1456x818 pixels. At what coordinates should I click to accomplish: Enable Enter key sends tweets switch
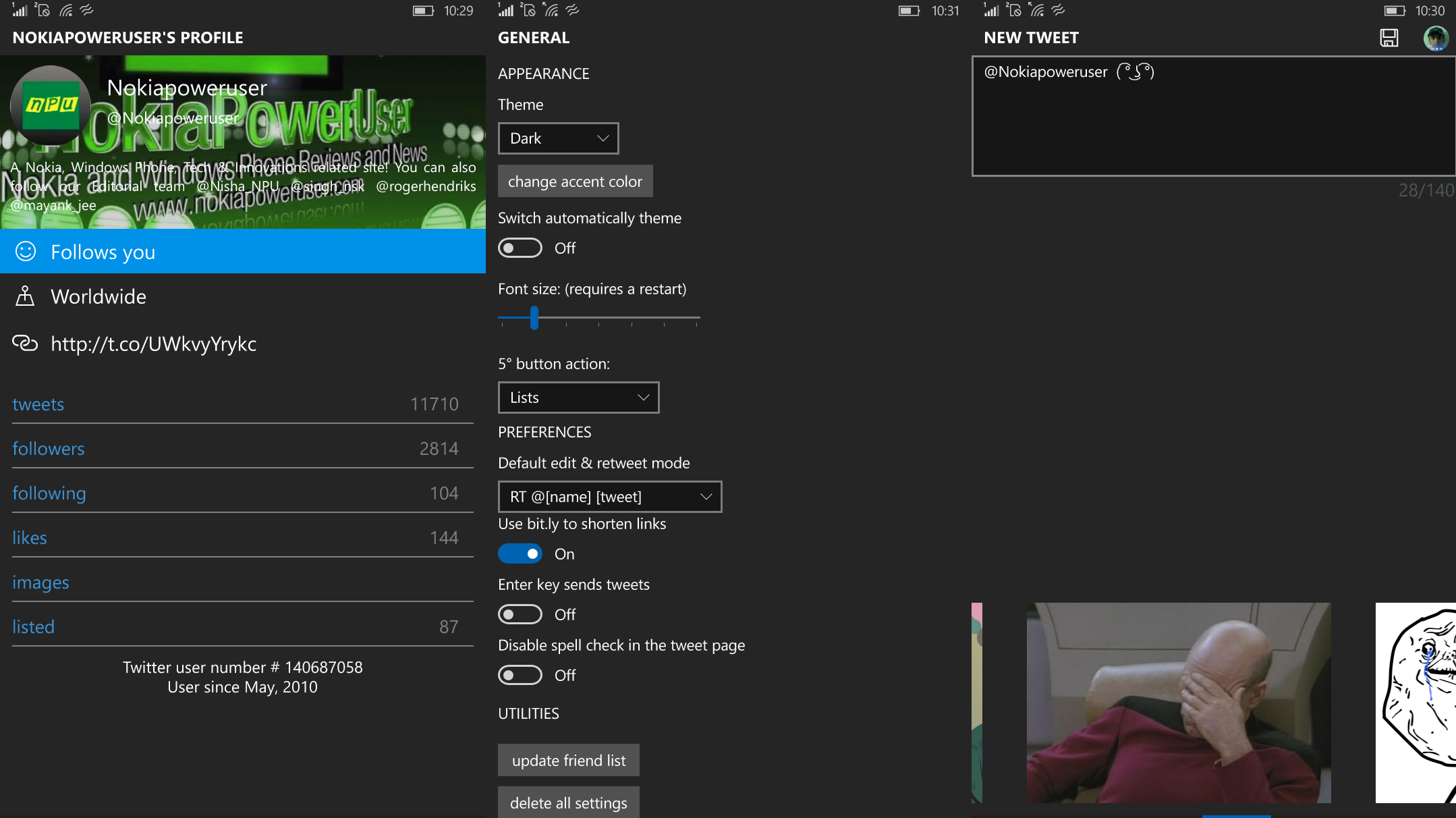click(x=520, y=614)
